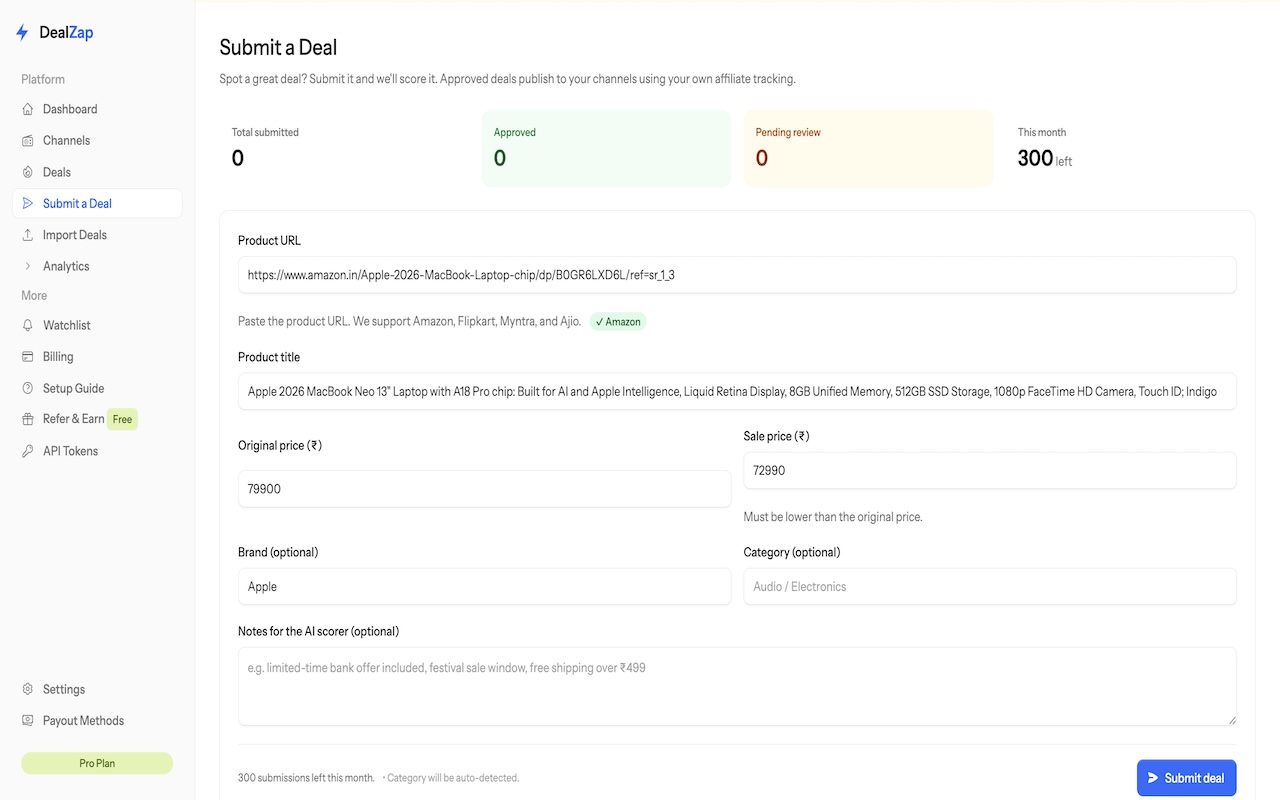This screenshot has width=1280, height=800.
Task: Click the Approved stat card
Action: [606, 148]
